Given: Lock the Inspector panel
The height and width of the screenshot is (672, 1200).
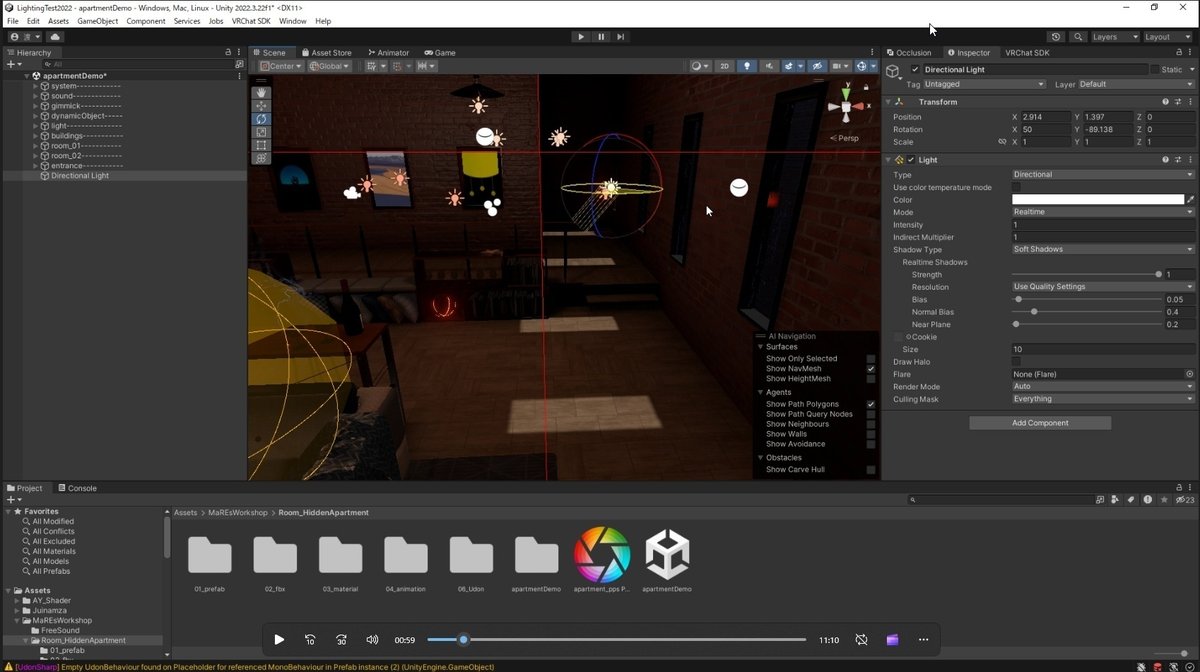Looking at the screenshot, I should point(1178,53).
